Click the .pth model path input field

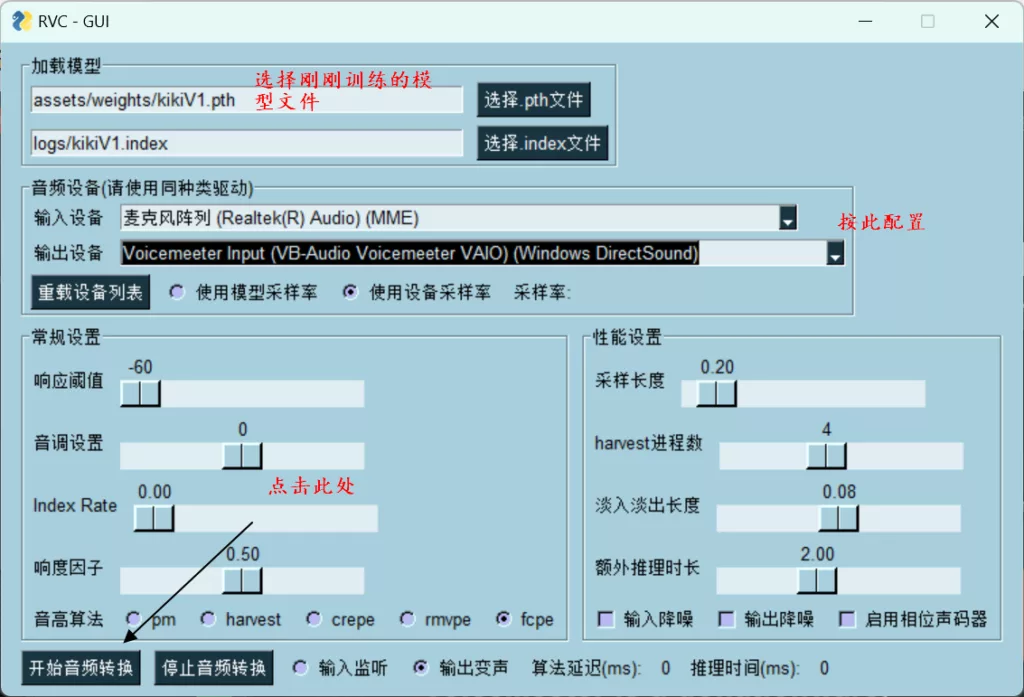click(x=246, y=100)
